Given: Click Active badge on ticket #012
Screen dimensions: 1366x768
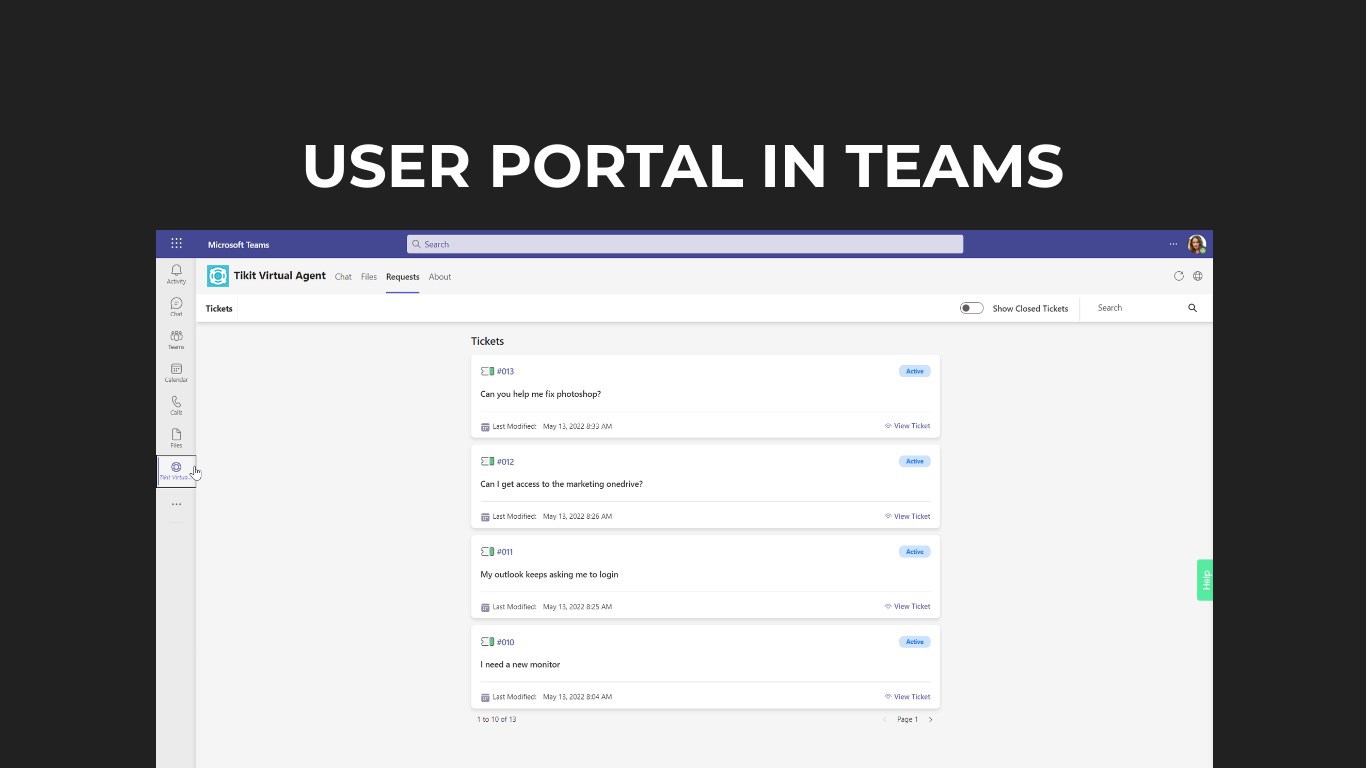Looking at the screenshot, I should coord(914,461).
